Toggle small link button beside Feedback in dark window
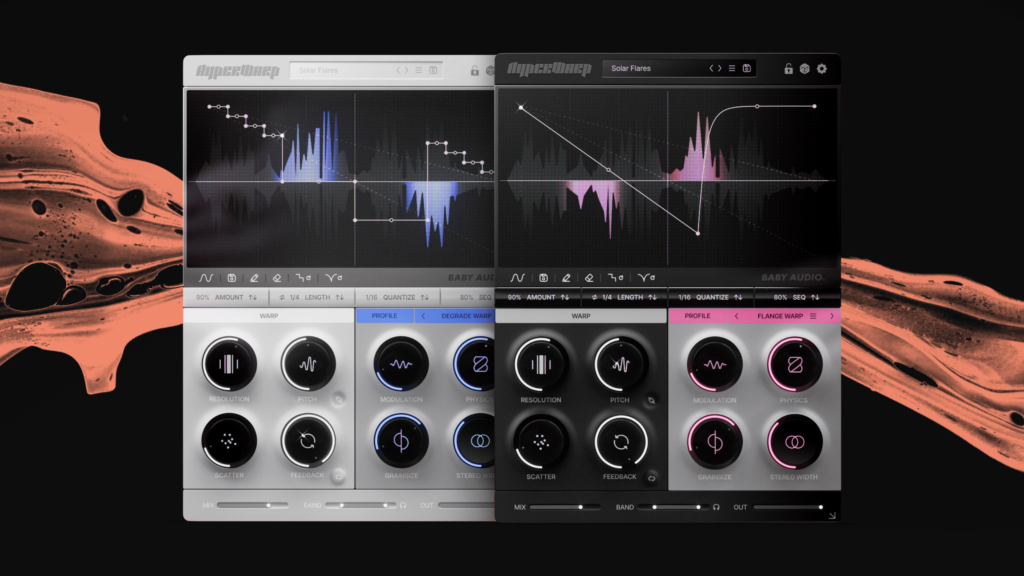The height and width of the screenshot is (576, 1024). [651, 478]
